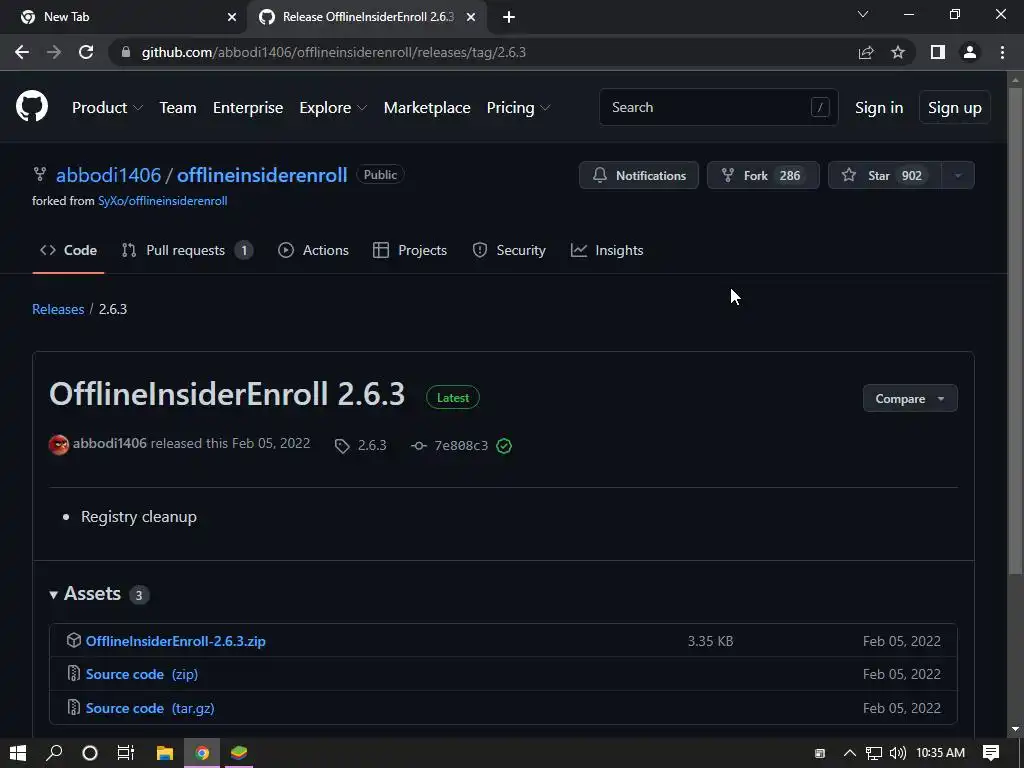Click the Sign up button
The width and height of the screenshot is (1024, 768).
tap(955, 108)
